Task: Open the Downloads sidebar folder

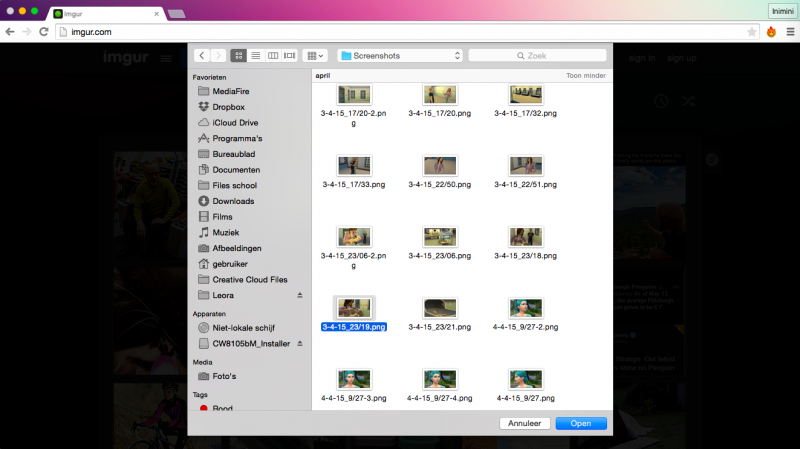Action: click(233, 201)
